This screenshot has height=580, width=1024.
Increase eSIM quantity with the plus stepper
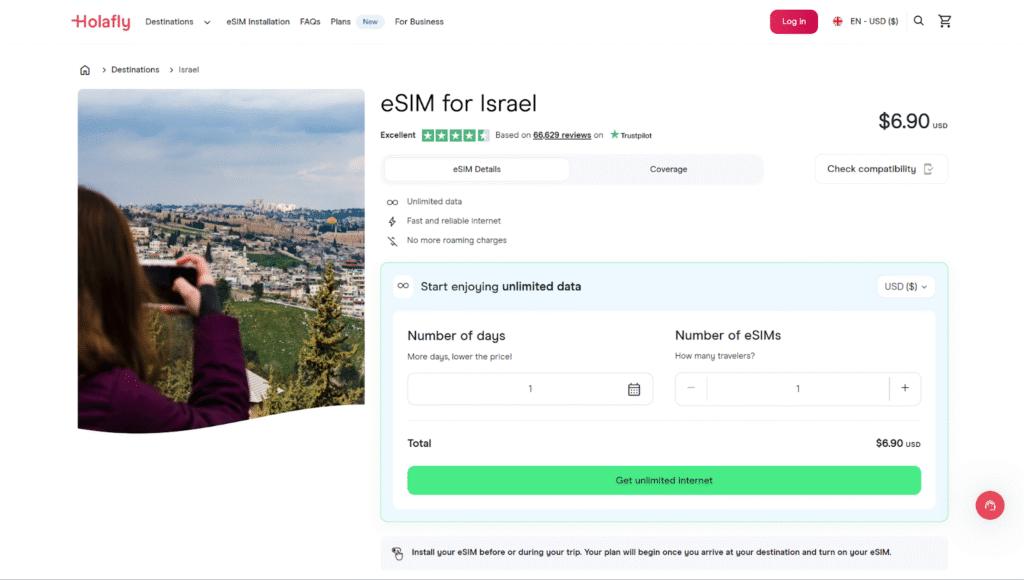coord(905,388)
